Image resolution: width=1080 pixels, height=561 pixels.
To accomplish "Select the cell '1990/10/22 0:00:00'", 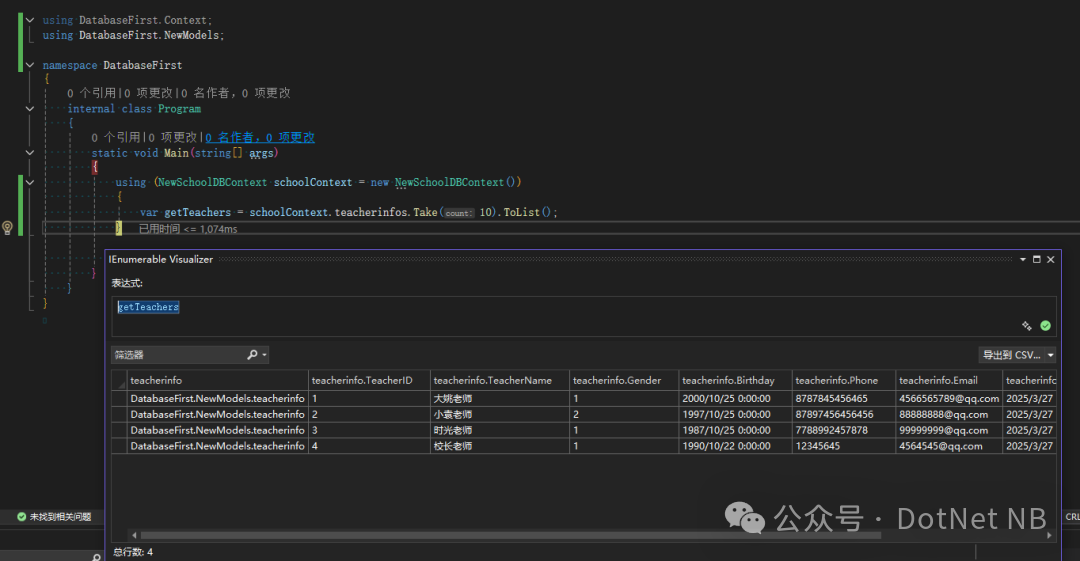I will 735,446.
